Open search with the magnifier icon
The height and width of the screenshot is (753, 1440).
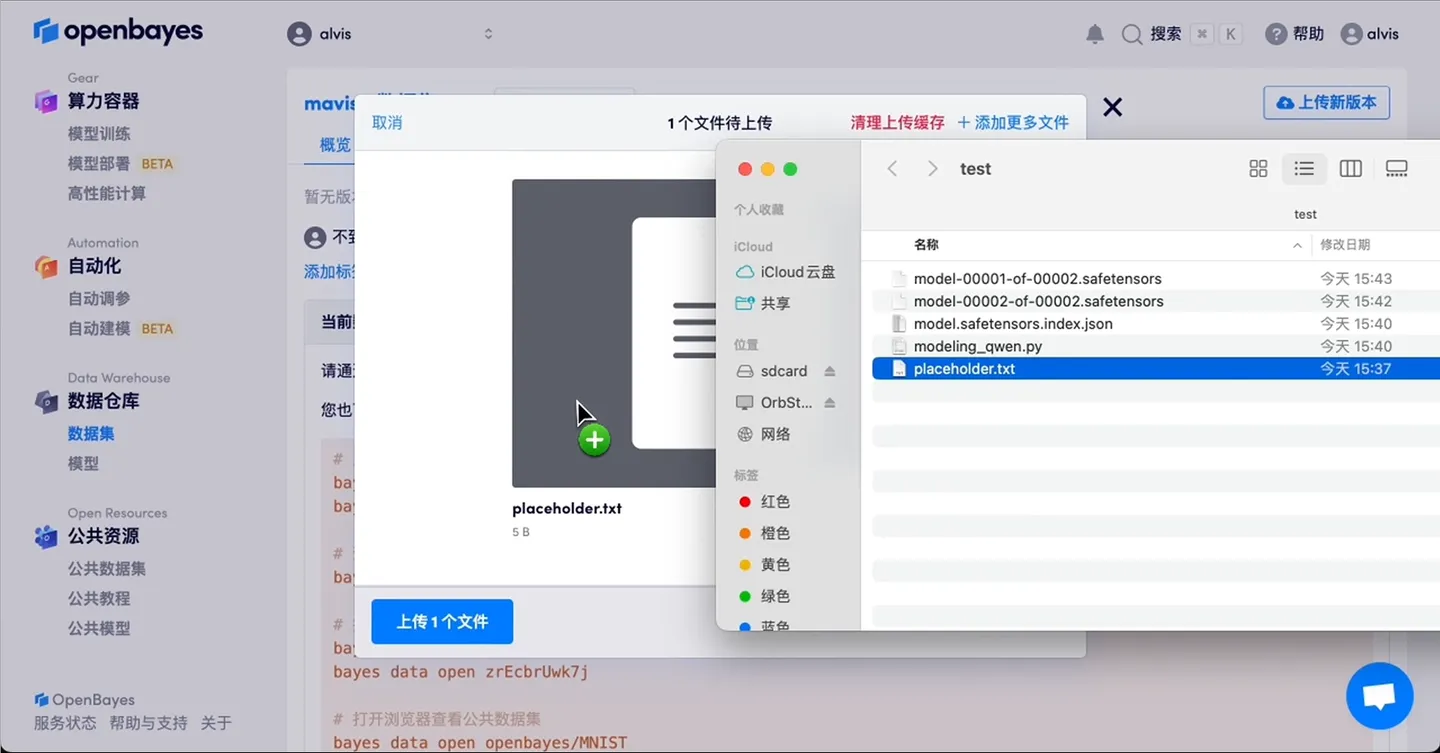click(x=1132, y=33)
